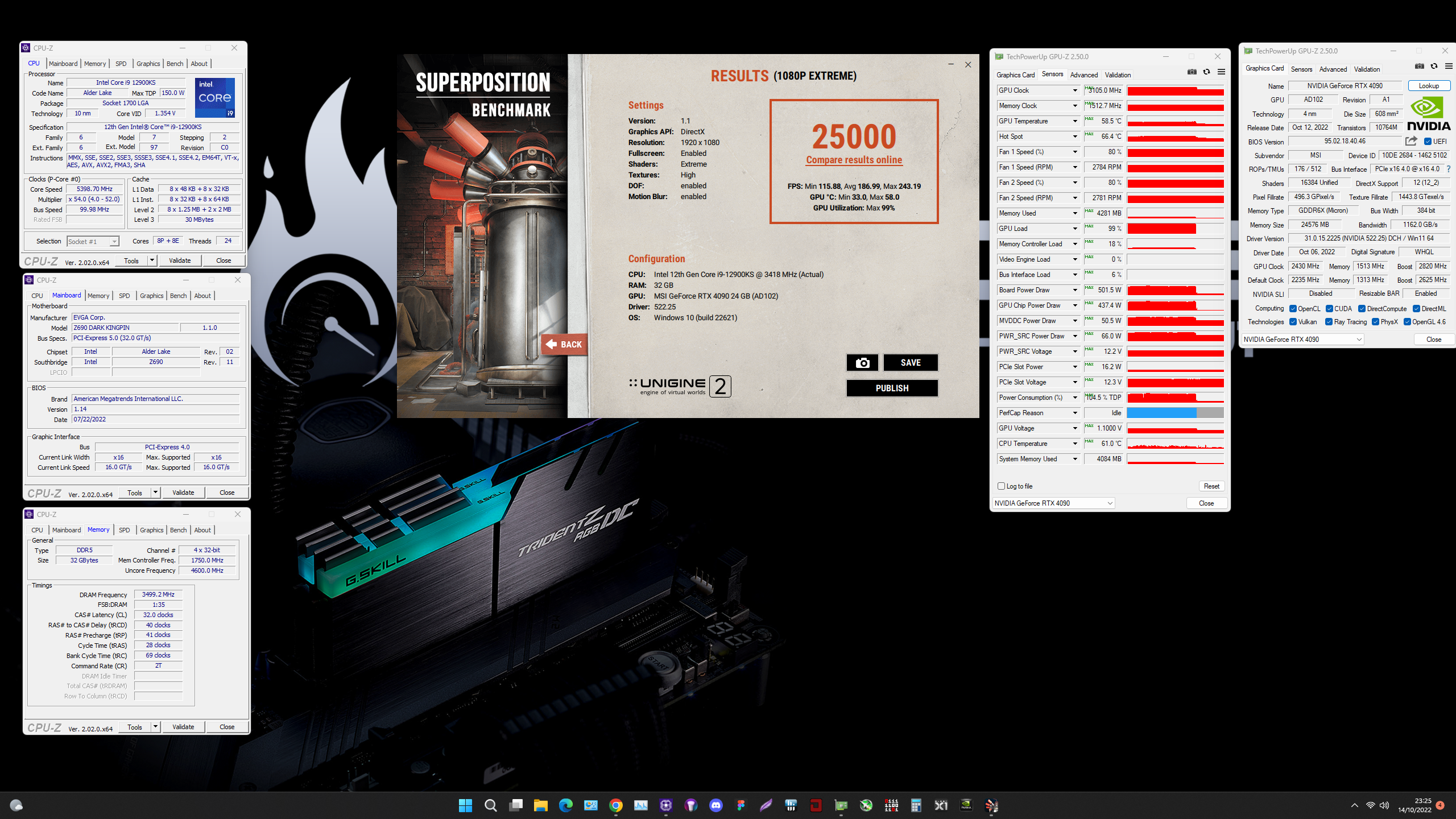Open taskbar Search
Image resolution: width=1456 pixels, height=819 pixels.
[490, 805]
